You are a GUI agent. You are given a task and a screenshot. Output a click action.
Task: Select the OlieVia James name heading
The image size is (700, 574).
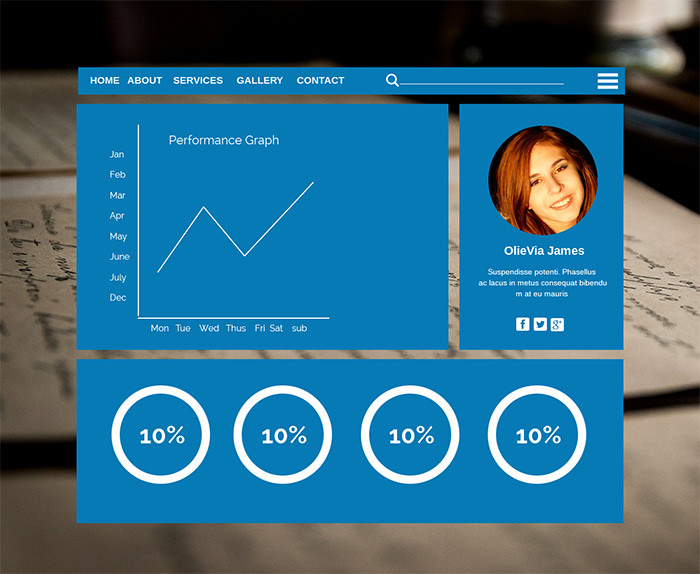[x=544, y=251]
